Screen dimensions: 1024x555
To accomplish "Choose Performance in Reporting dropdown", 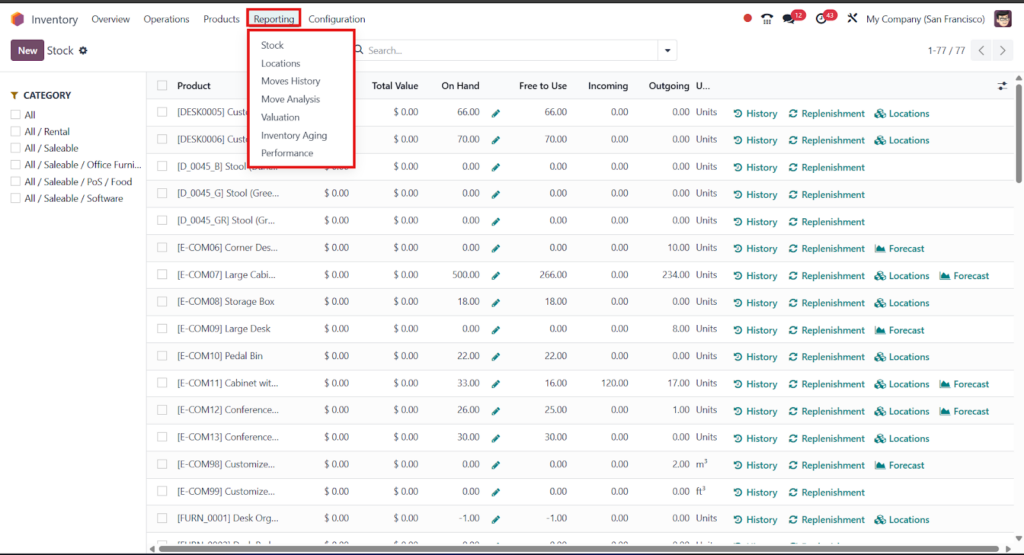I will pyautogui.click(x=287, y=153).
